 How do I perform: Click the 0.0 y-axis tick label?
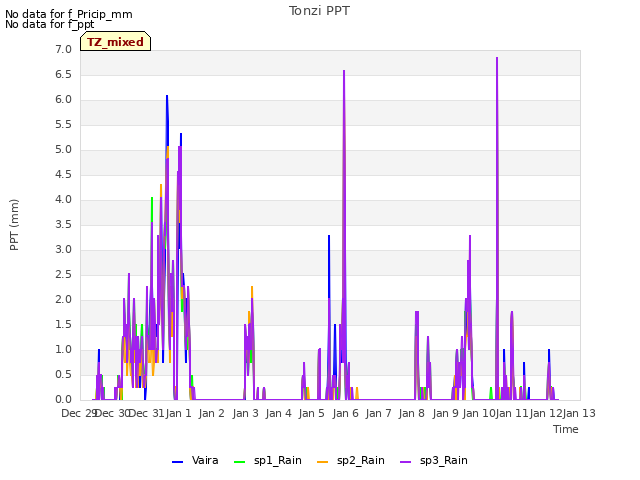tap(63, 400)
